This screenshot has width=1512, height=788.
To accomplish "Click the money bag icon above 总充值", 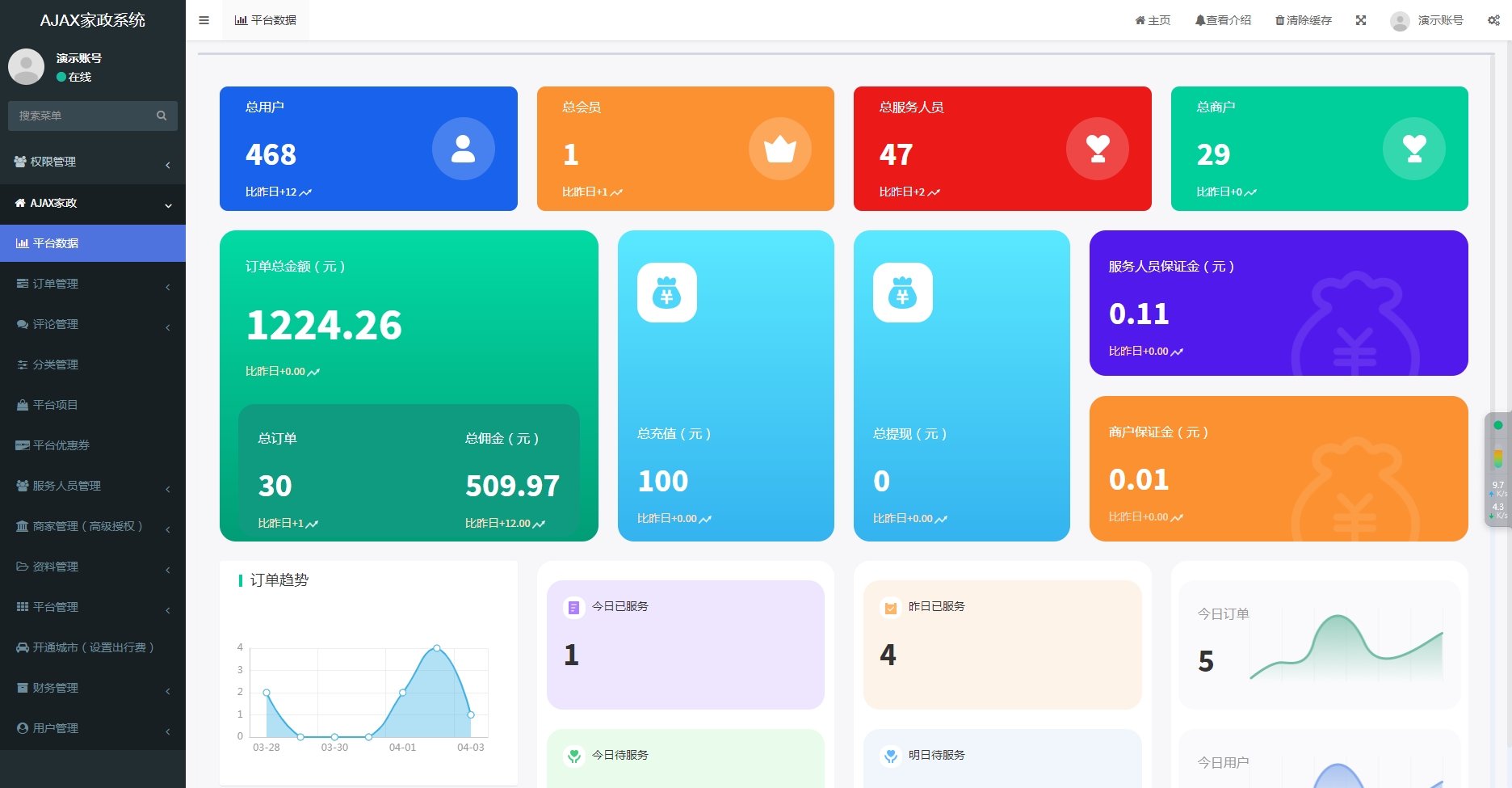I will [667, 293].
